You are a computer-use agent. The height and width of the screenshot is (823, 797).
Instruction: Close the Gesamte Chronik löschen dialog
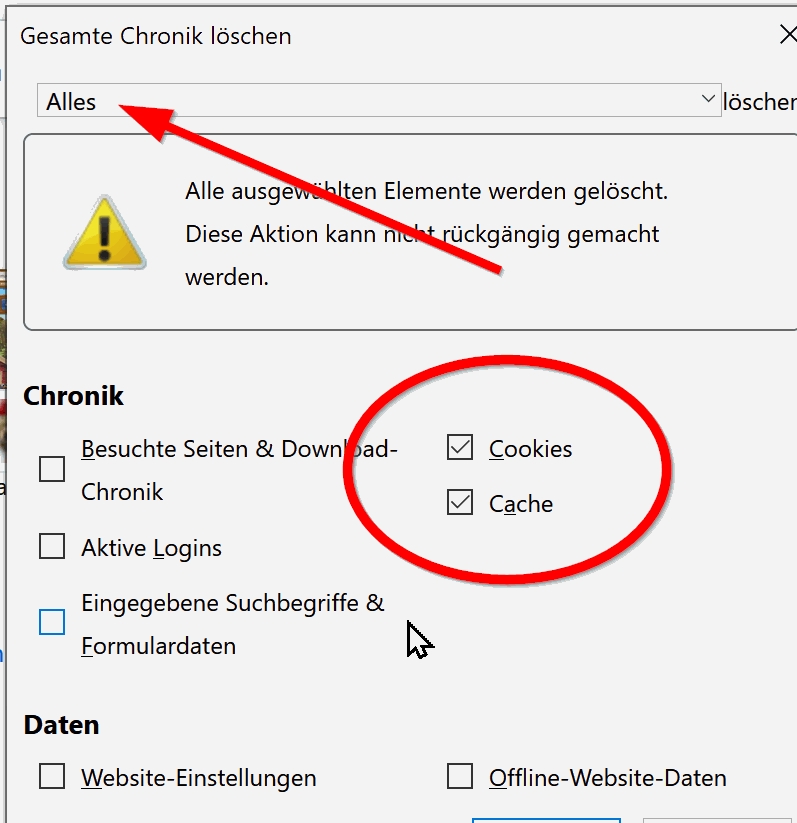click(x=788, y=36)
